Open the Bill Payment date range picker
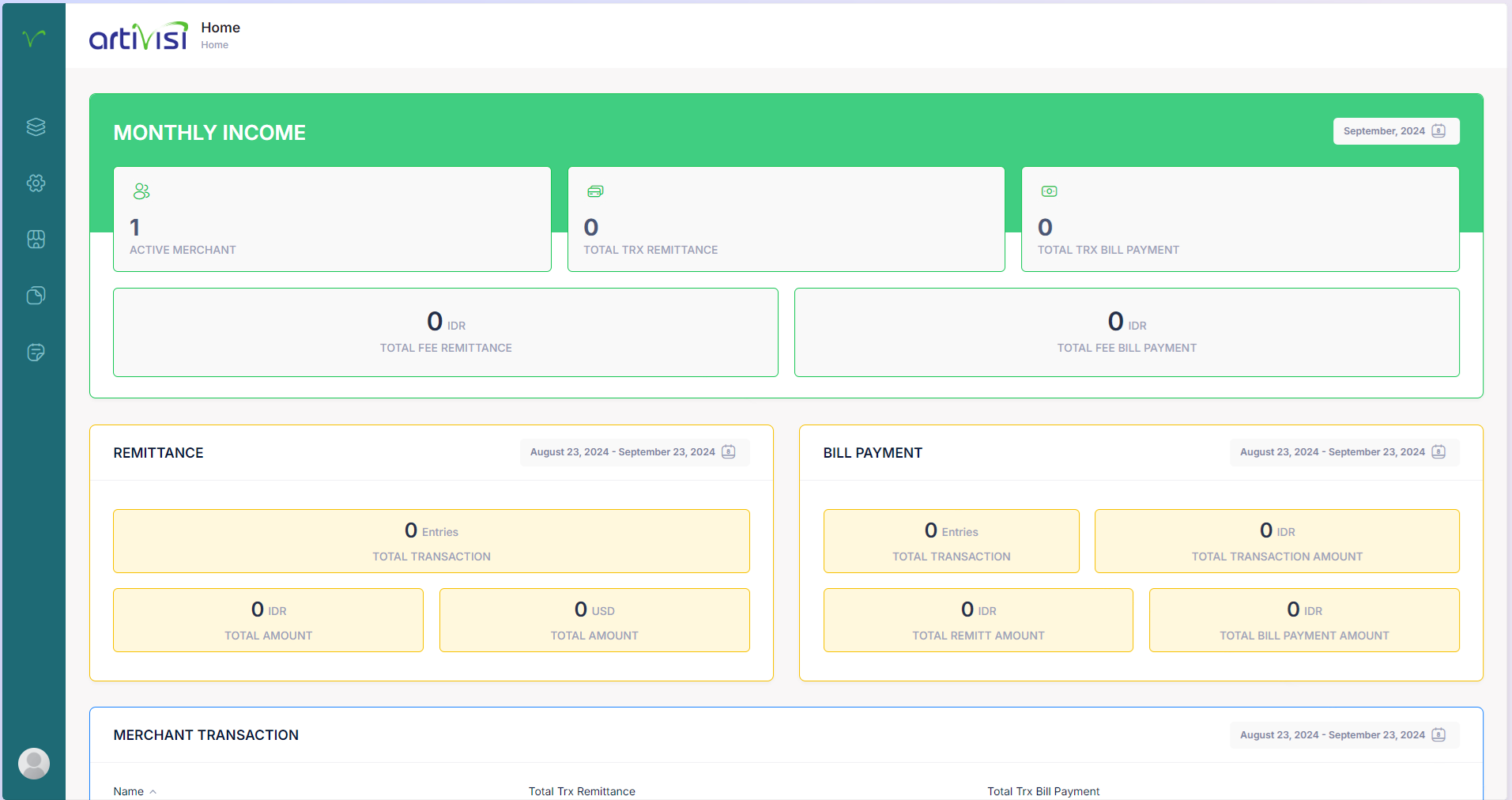This screenshot has height=800, width=1512. [x=1343, y=451]
